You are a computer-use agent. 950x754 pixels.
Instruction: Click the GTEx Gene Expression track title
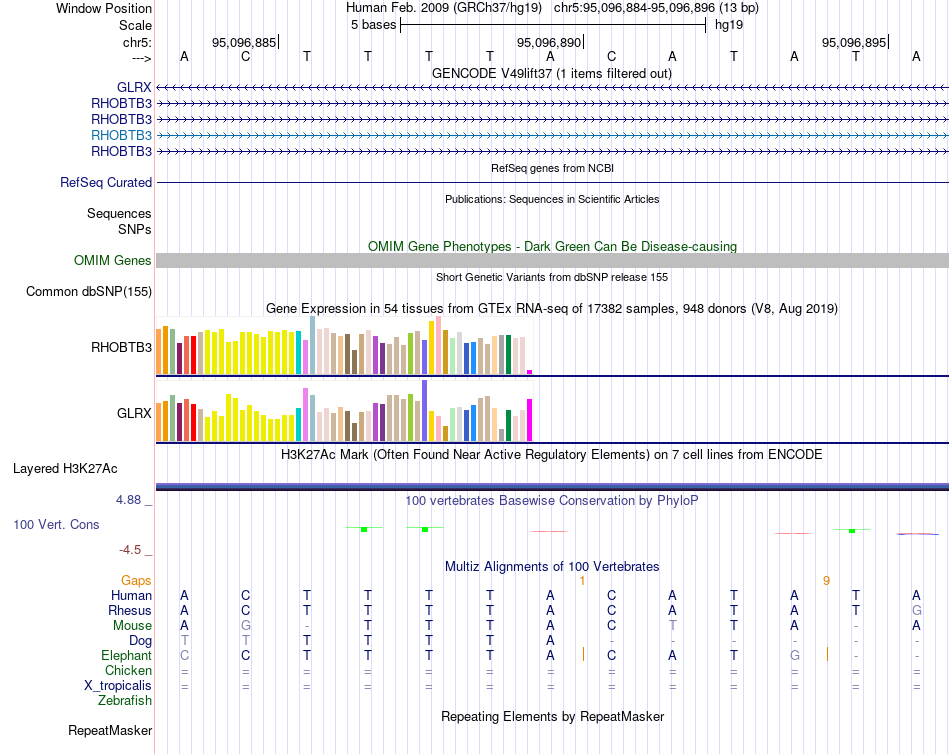coord(552,309)
